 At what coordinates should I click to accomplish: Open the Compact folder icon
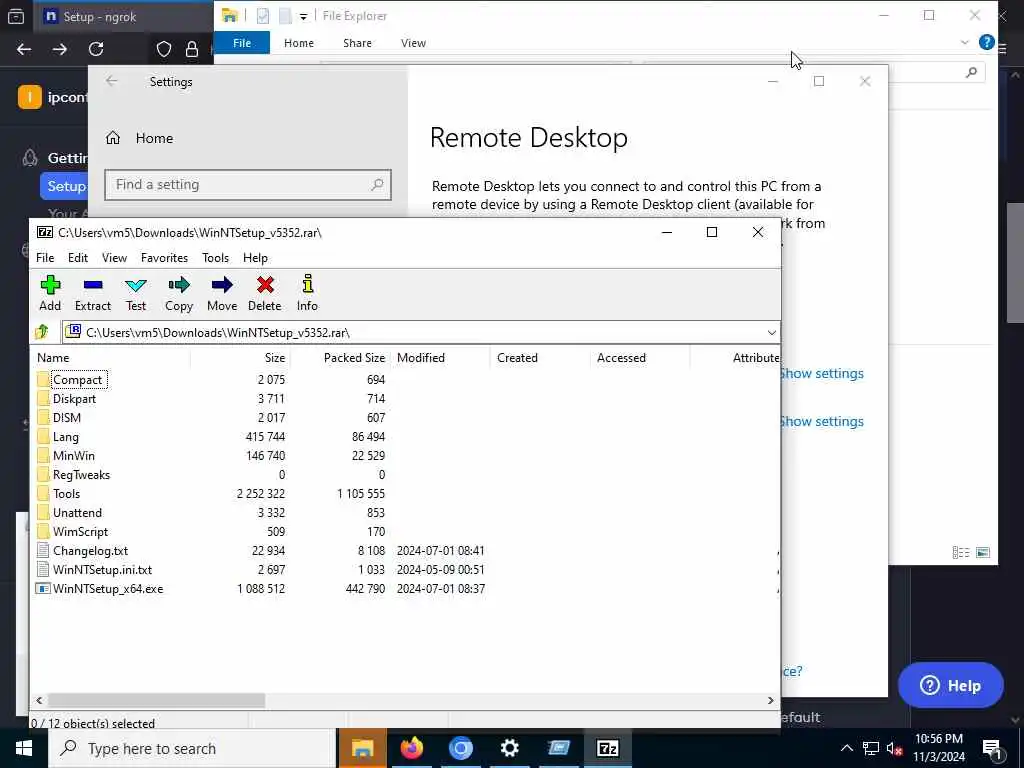43,379
